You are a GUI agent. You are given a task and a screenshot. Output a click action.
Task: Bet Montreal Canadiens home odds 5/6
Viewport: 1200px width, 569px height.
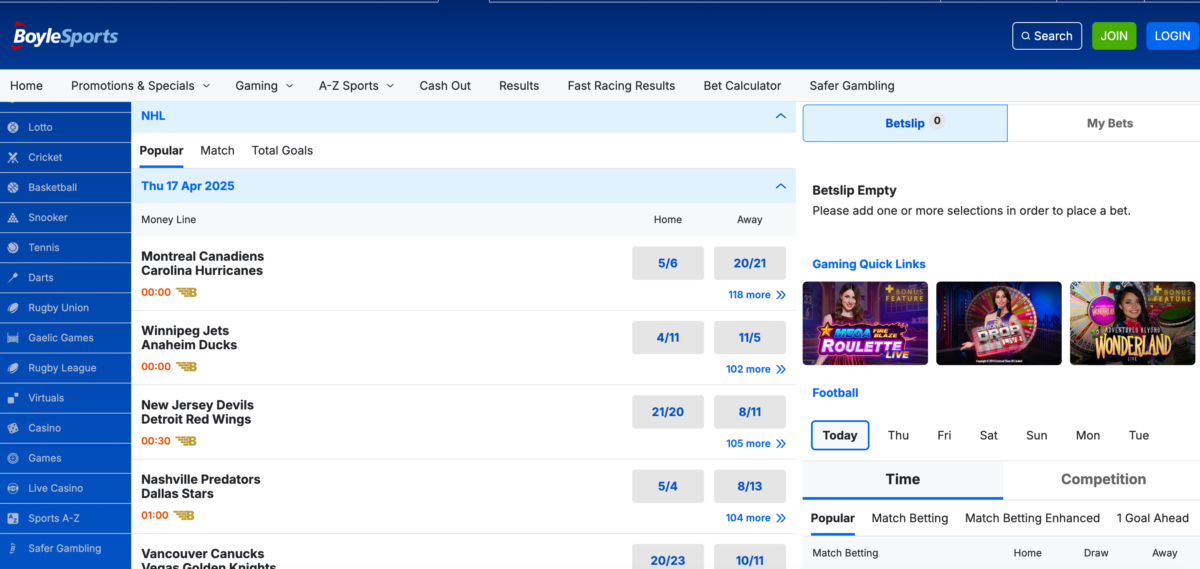(x=668, y=263)
